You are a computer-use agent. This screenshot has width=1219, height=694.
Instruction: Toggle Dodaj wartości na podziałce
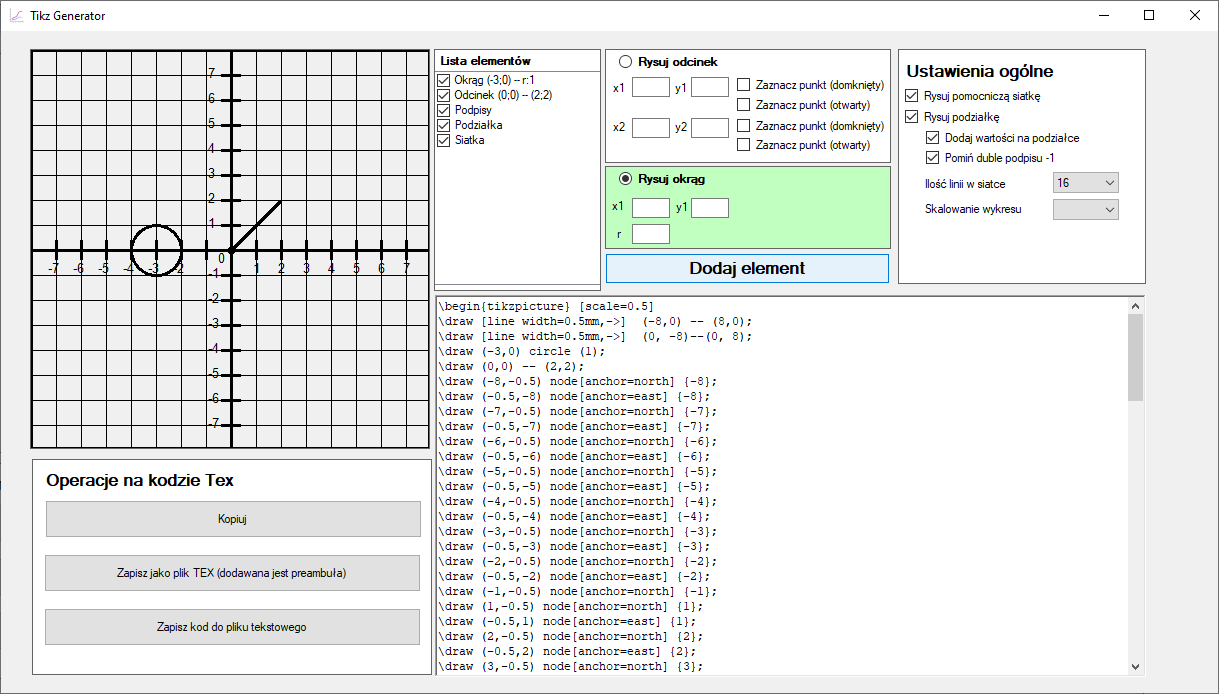click(x=933, y=138)
